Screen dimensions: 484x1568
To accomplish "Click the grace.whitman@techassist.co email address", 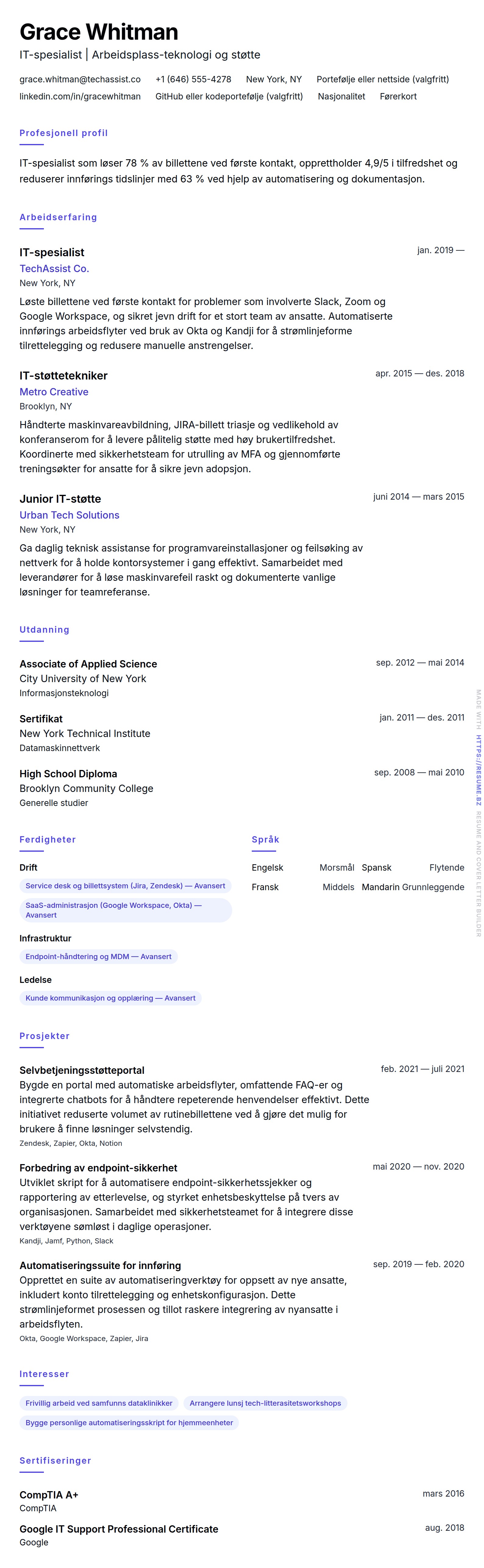I will (x=80, y=79).
